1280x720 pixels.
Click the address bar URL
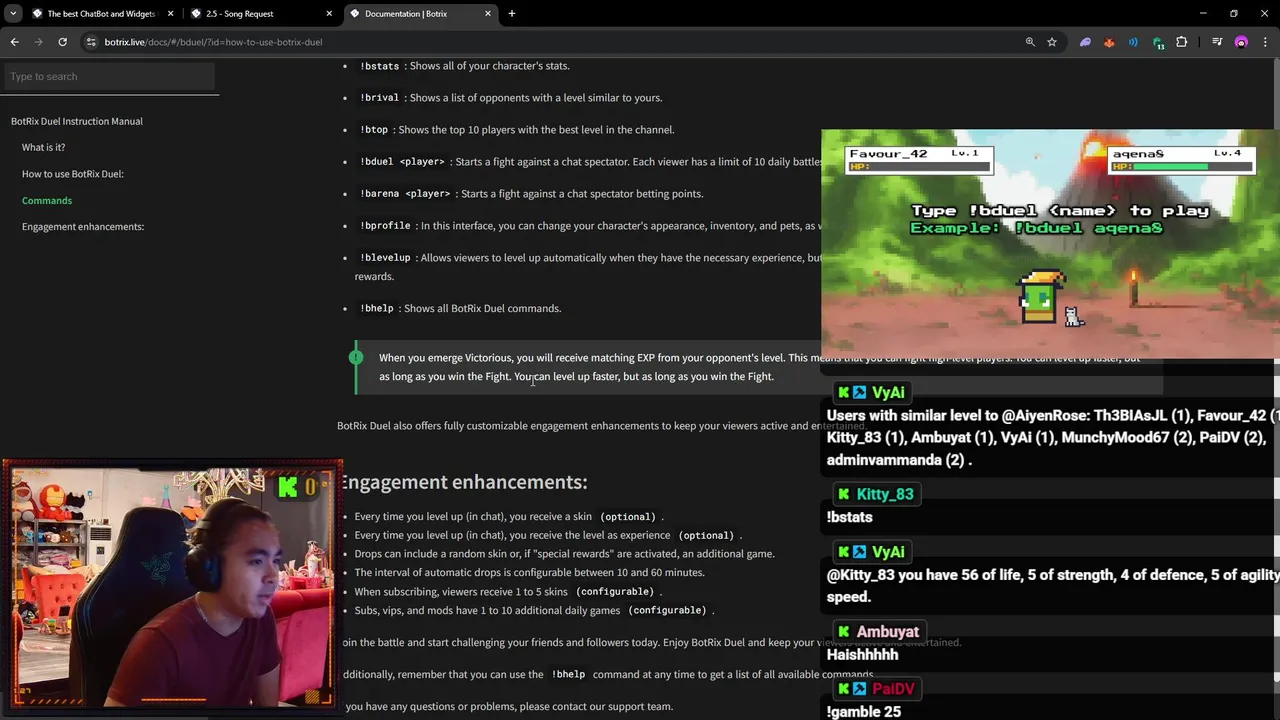coord(213,42)
